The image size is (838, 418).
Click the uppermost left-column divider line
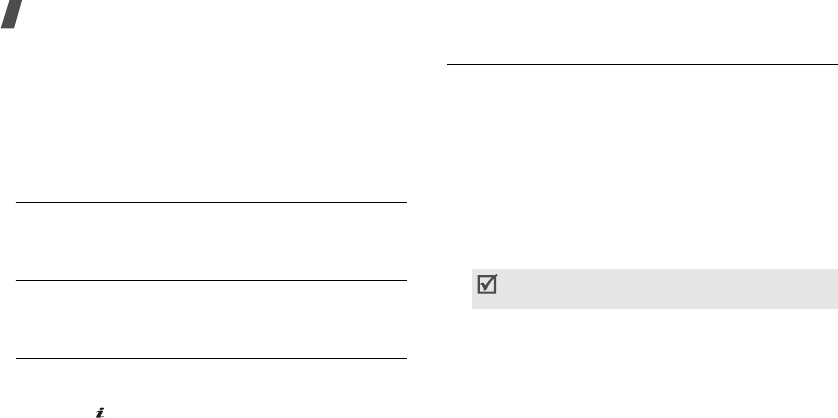click(212, 203)
